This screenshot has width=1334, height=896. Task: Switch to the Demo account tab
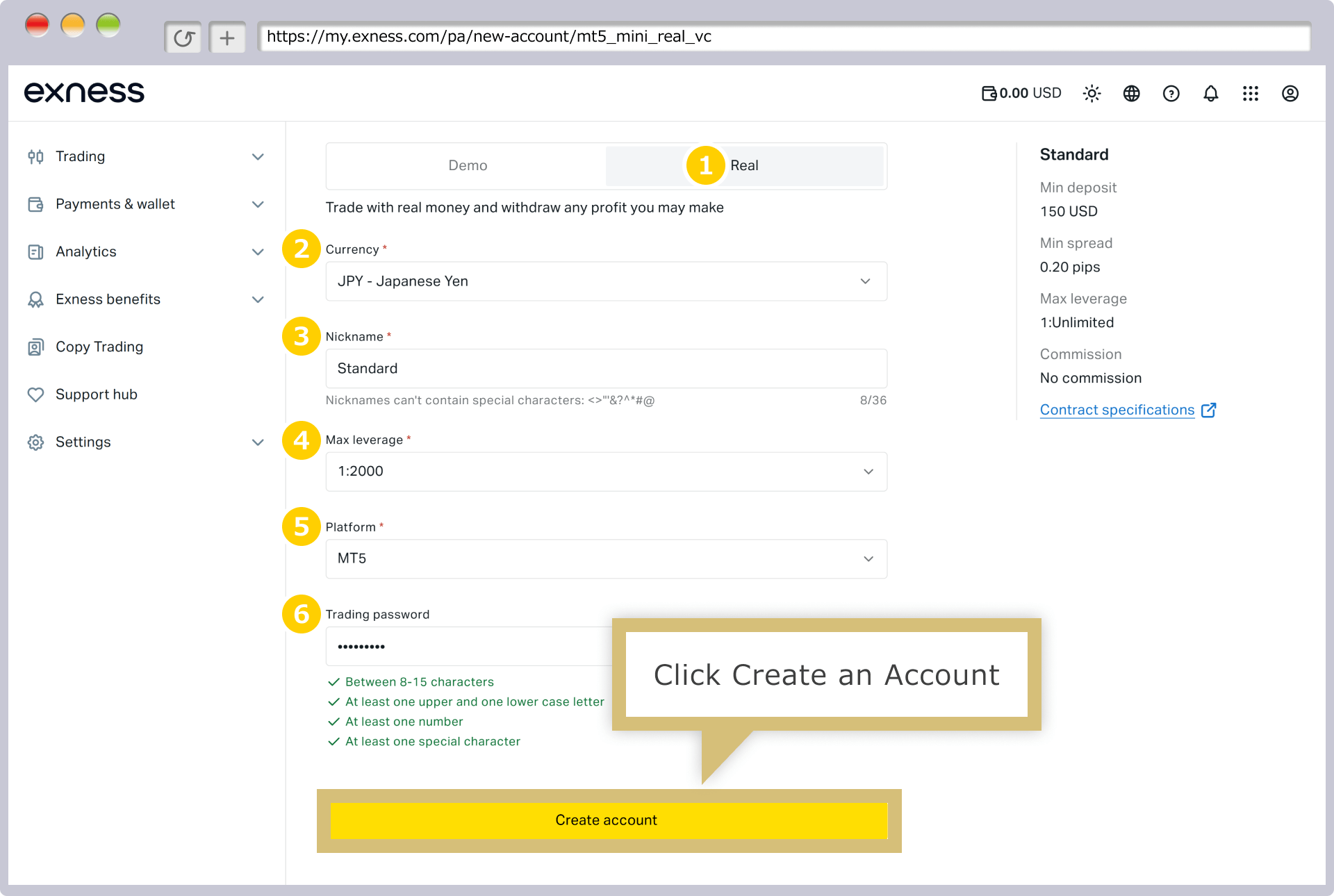(x=467, y=165)
